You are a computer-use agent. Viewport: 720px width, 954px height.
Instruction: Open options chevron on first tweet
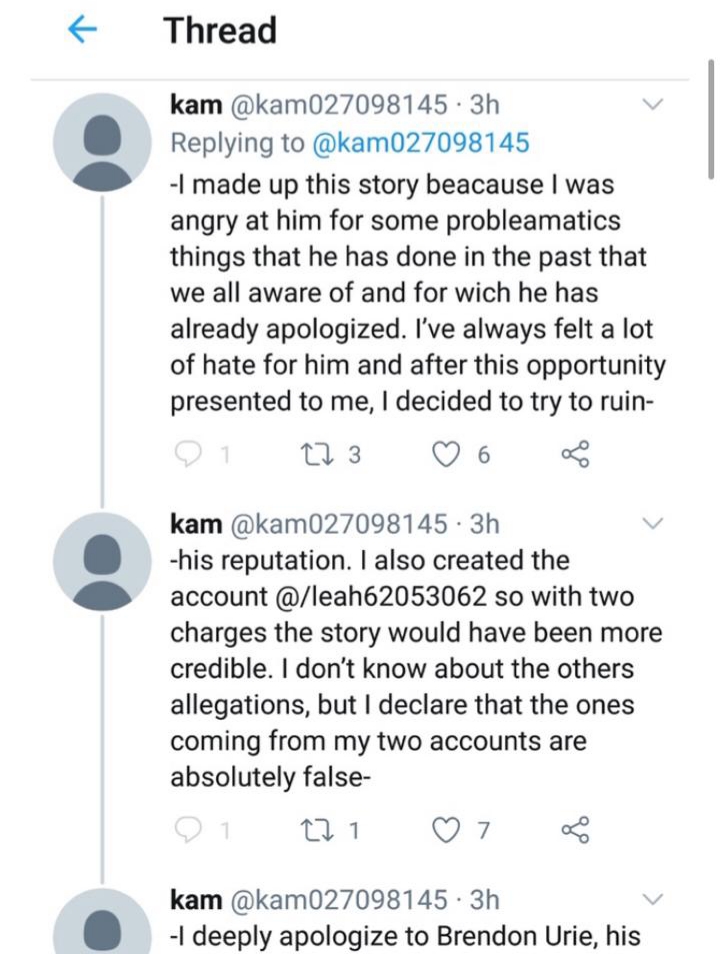tap(652, 104)
